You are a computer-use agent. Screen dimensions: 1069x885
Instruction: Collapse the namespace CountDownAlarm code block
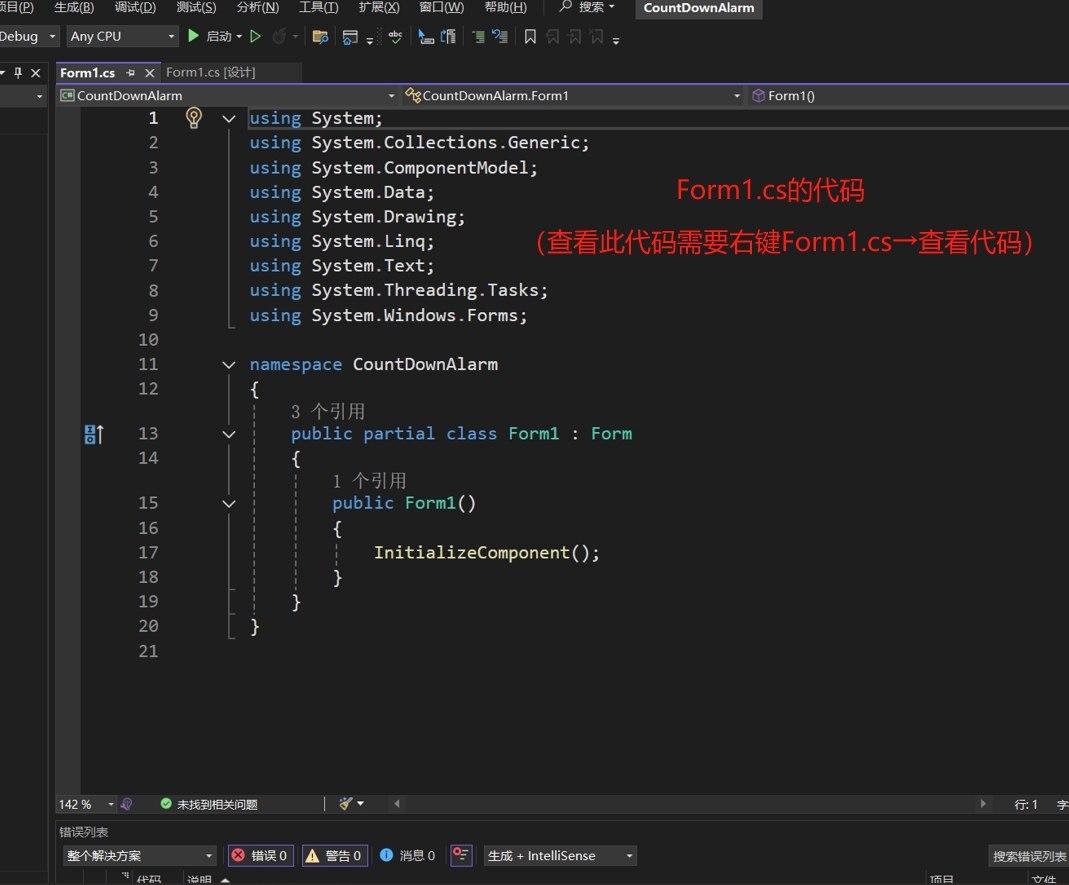click(x=229, y=365)
